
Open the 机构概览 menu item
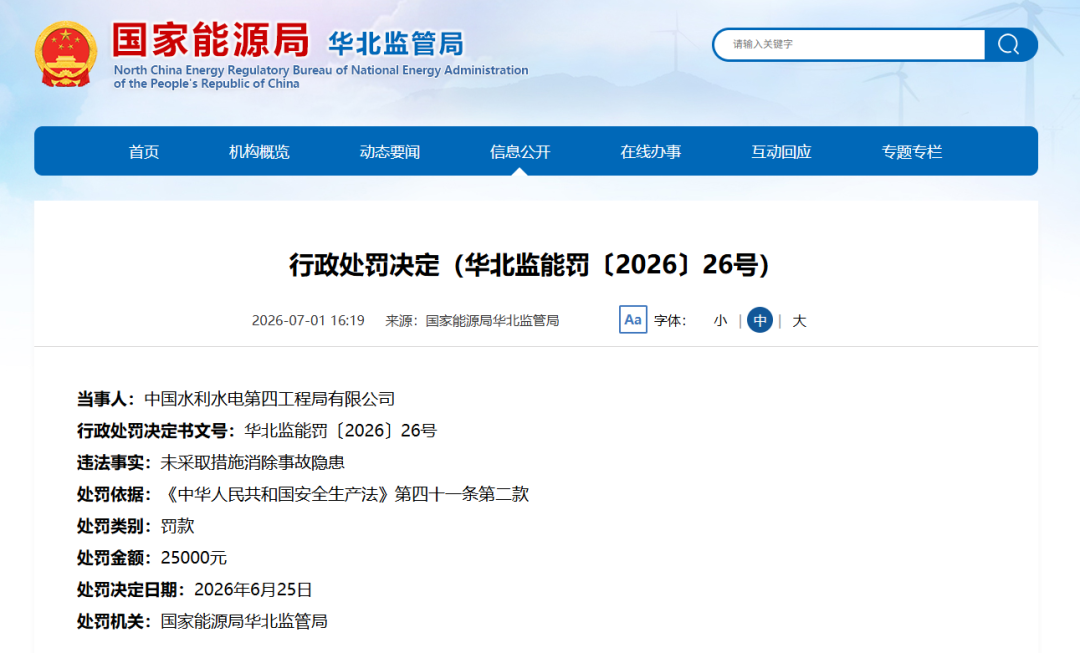(259, 152)
